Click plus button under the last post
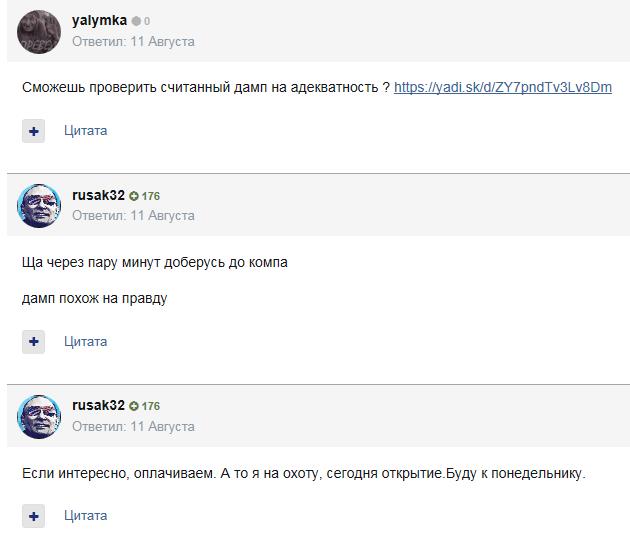630x540 pixels. point(34,517)
